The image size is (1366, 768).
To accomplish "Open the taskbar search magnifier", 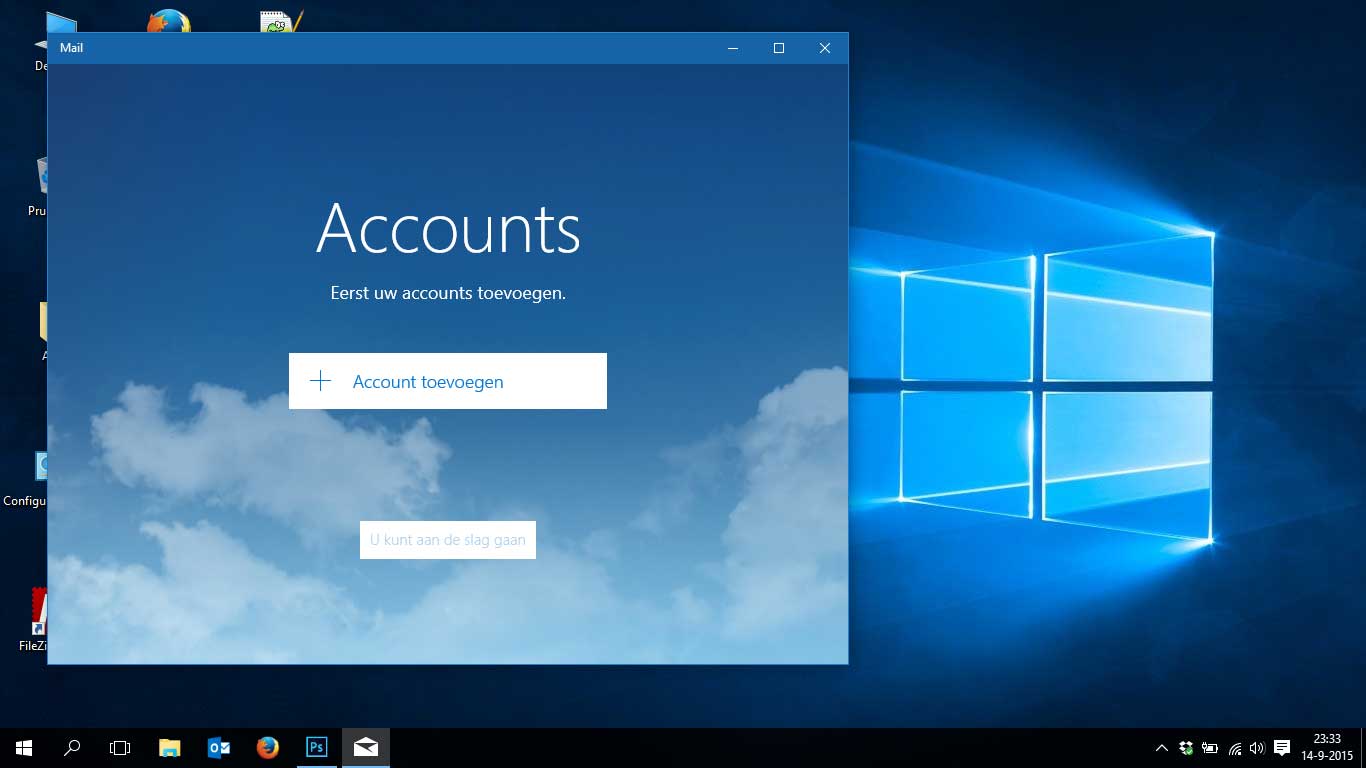I will pos(72,748).
